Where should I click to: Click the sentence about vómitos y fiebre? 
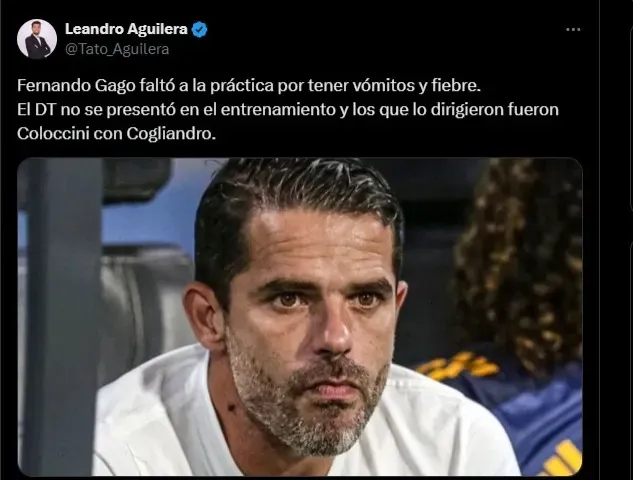pos(249,86)
